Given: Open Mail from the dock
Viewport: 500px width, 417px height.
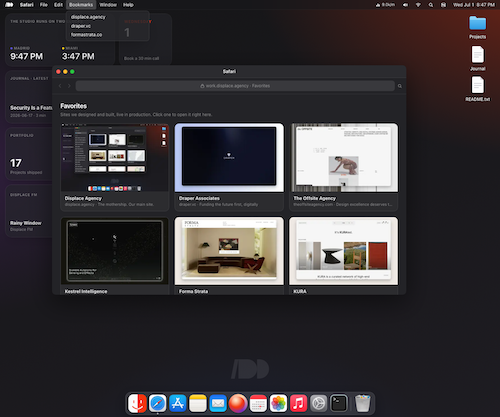Looking at the screenshot, I should (x=218, y=403).
